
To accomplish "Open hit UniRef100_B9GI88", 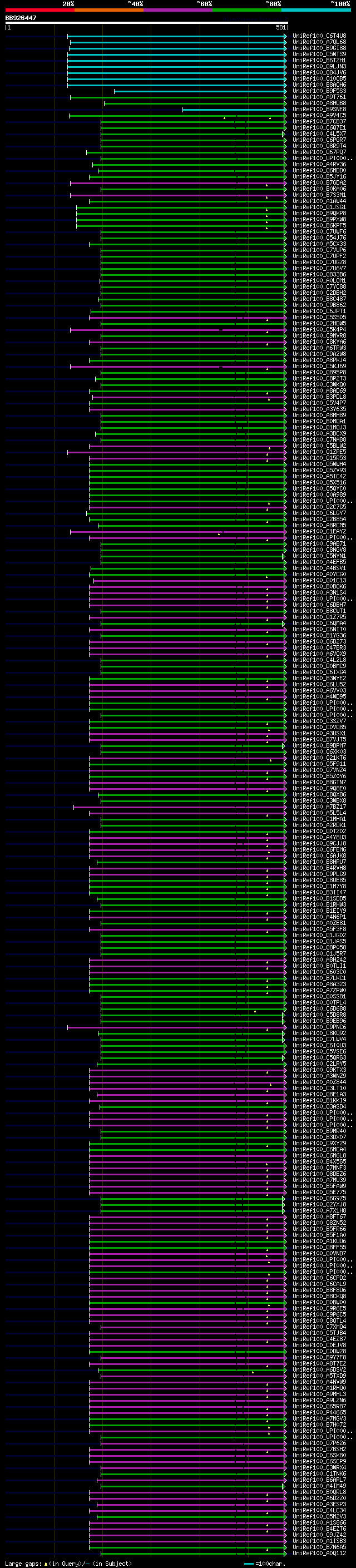I will pyautogui.click(x=319, y=48).
